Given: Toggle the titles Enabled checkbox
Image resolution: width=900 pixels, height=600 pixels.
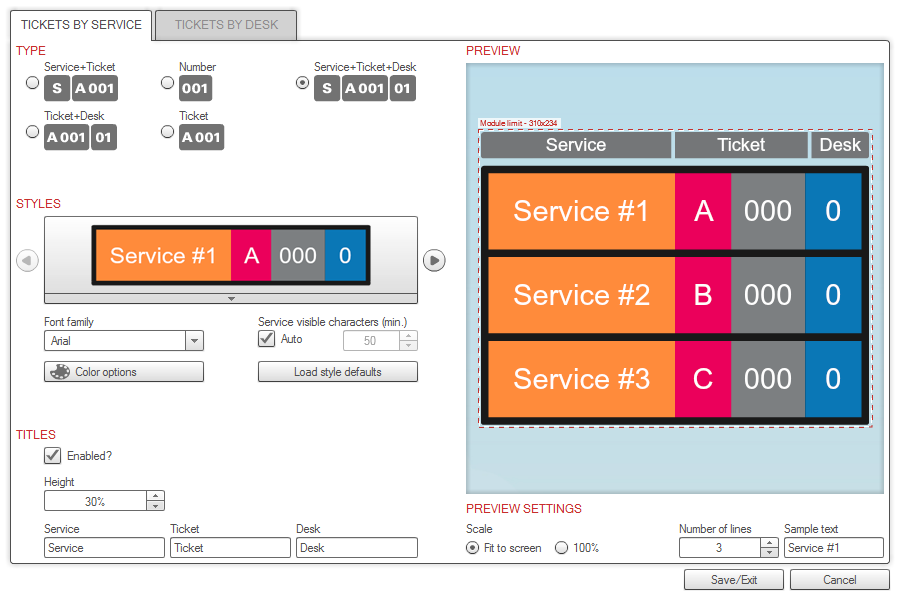Looking at the screenshot, I should pyautogui.click(x=52, y=455).
